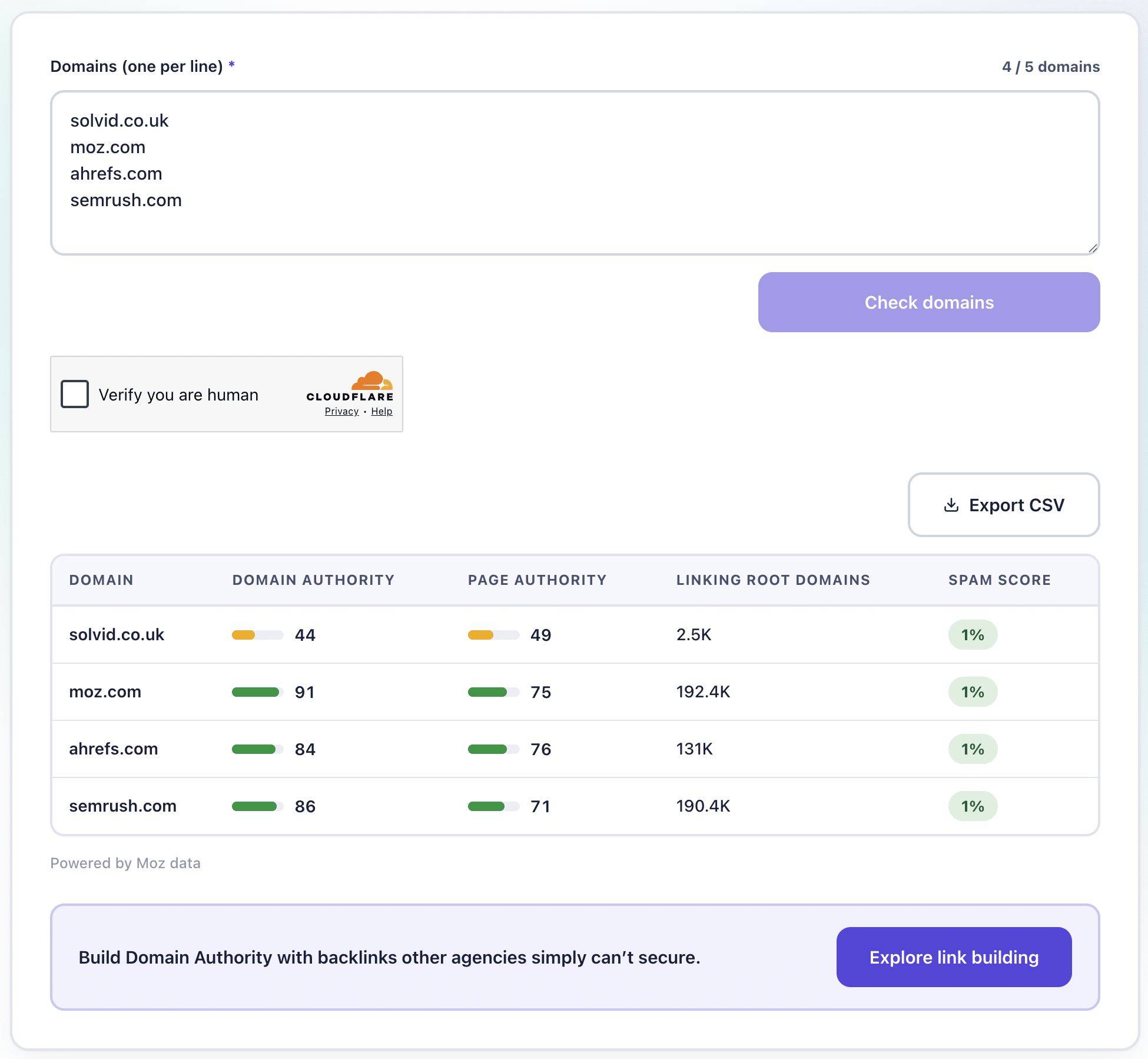Click semrush.com Domain Authority progress bar
The height and width of the screenshot is (1059, 1148).
[x=258, y=806]
